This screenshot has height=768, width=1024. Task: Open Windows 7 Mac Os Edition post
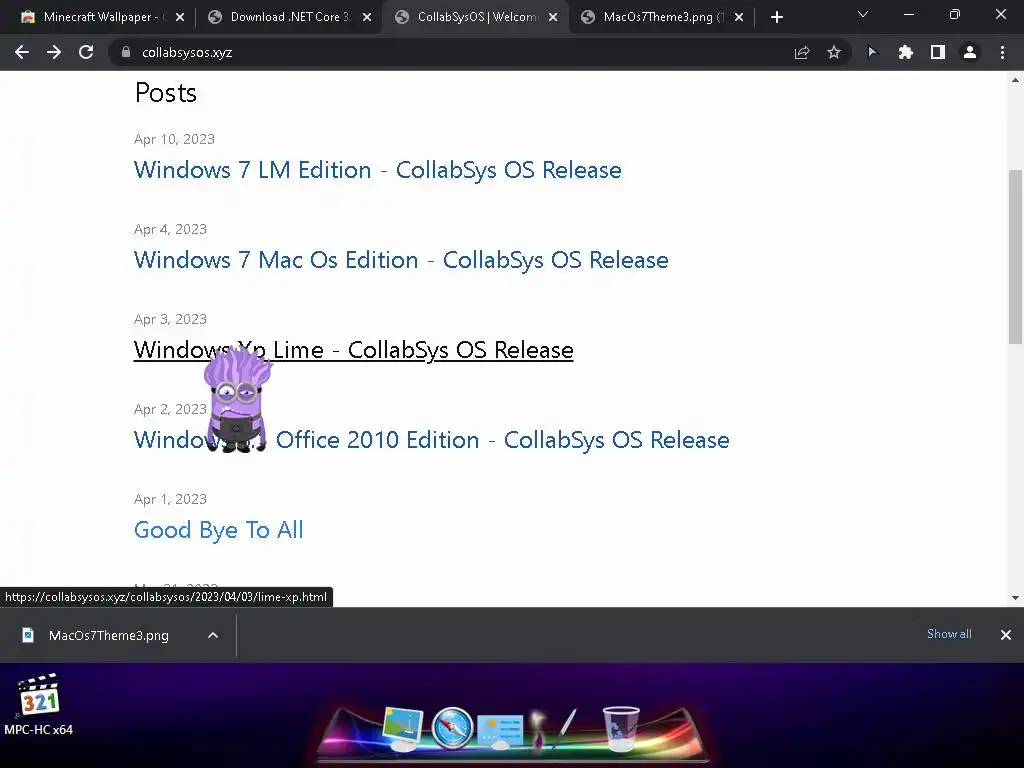tap(401, 260)
